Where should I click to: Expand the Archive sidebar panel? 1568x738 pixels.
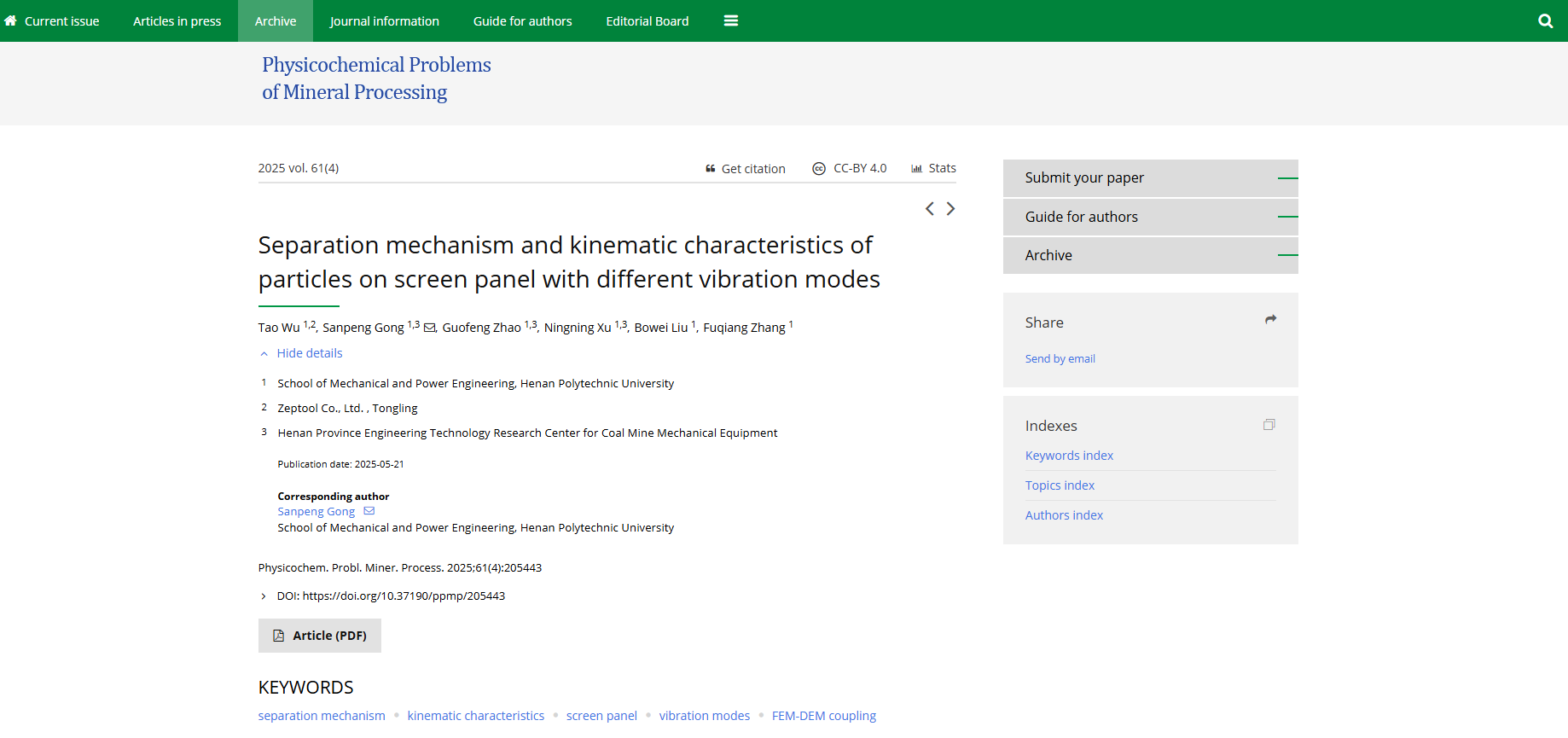[1150, 255]
